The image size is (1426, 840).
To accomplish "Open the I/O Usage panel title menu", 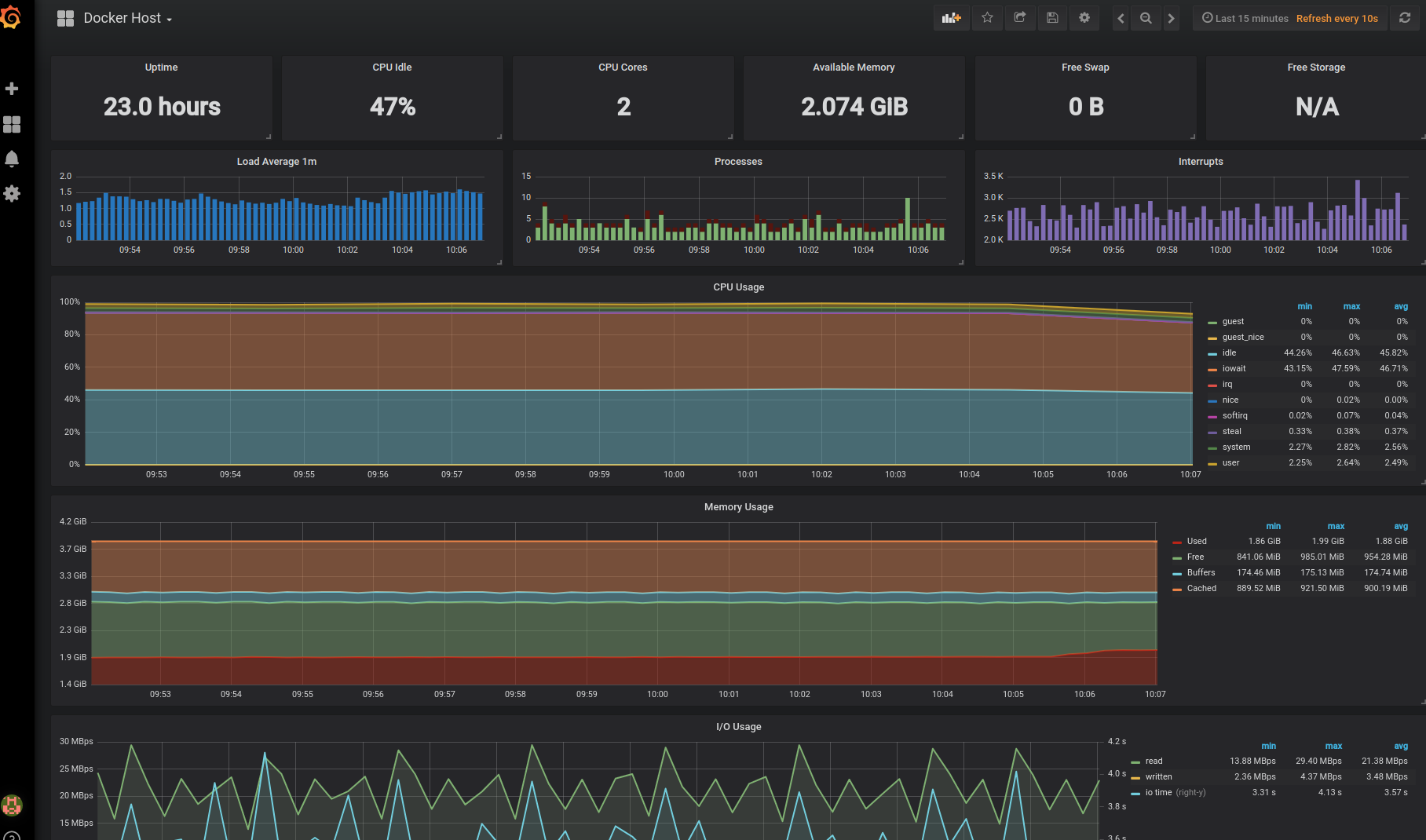I will pyautogui.click(x=738, y=727).
